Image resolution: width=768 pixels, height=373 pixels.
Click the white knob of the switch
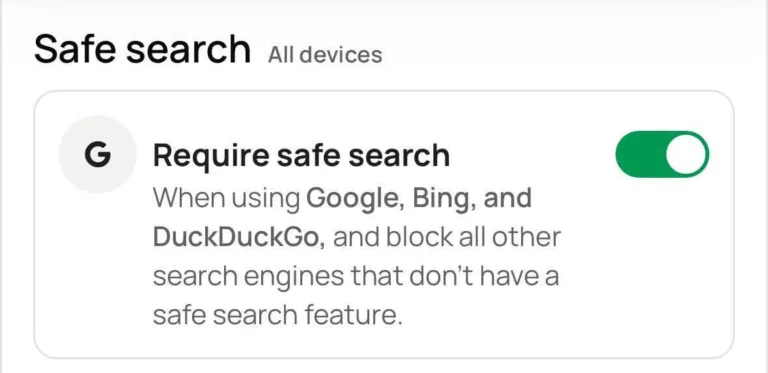[x=686, y=154]
